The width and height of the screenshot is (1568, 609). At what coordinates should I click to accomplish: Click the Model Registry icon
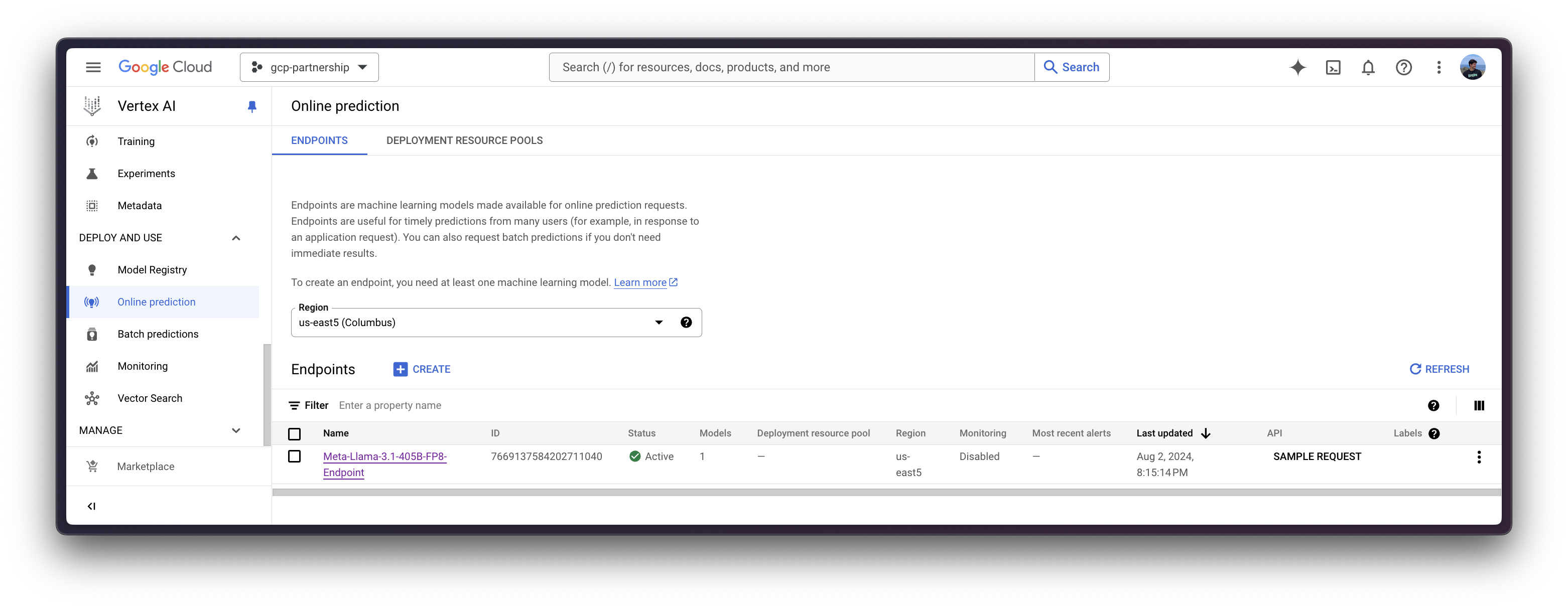[91, 269]
